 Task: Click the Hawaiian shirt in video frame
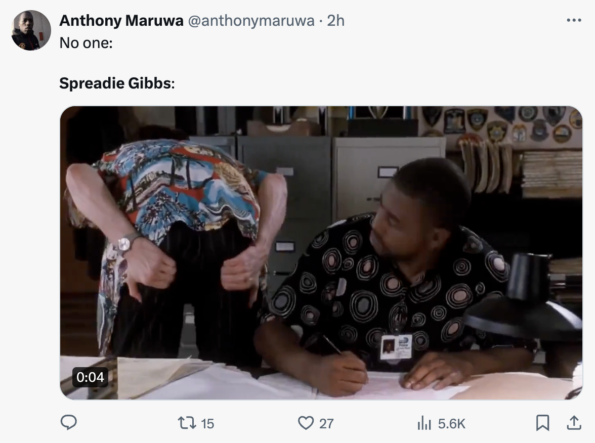coord(178,197)
